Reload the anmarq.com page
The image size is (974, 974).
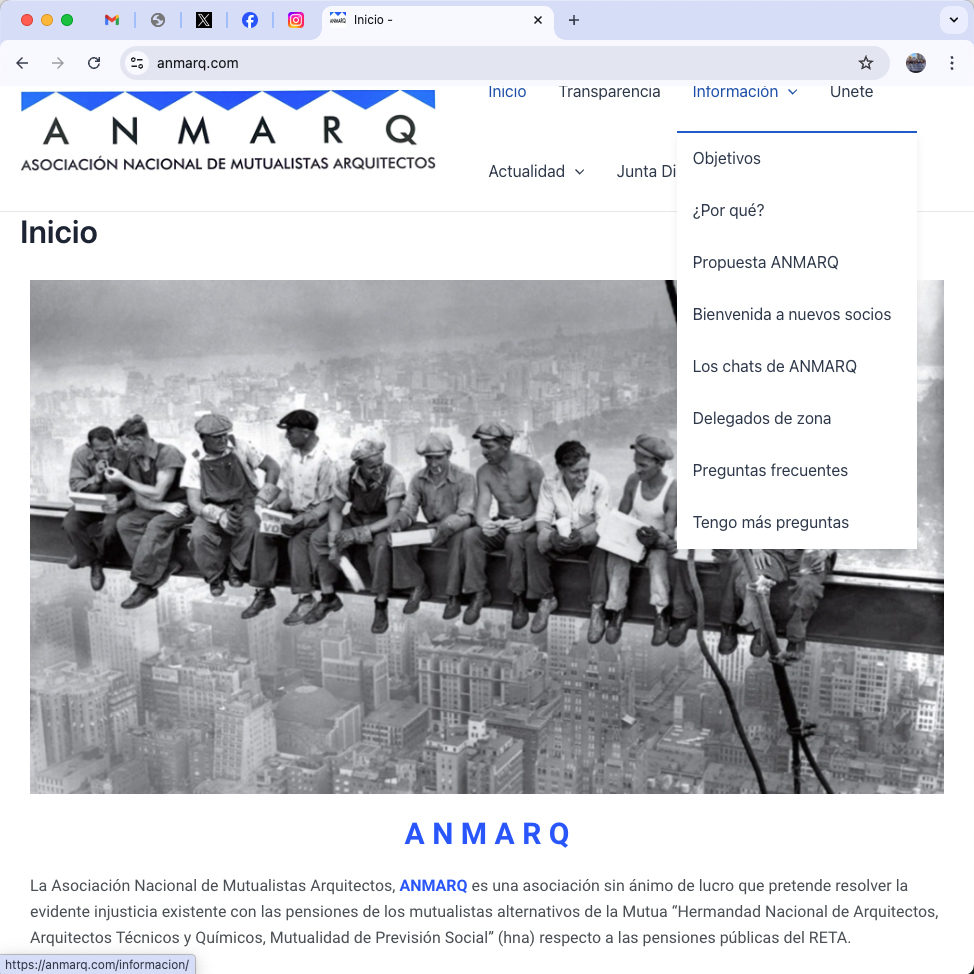pyautogui.click(x=94, y=63)
